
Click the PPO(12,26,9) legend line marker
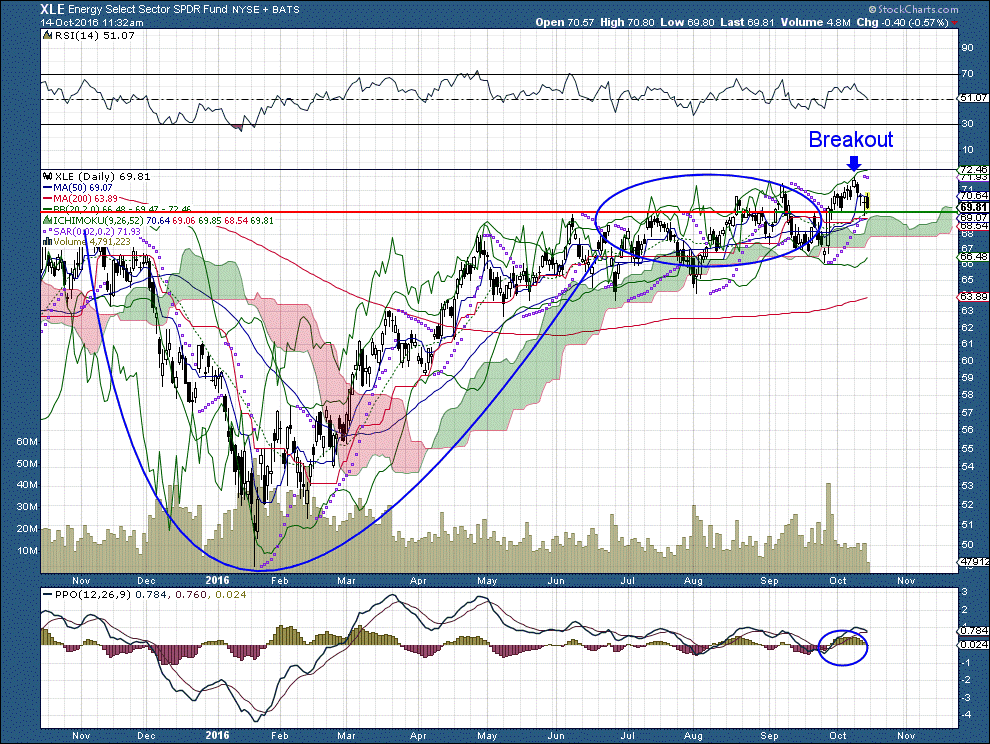point(47,595)
